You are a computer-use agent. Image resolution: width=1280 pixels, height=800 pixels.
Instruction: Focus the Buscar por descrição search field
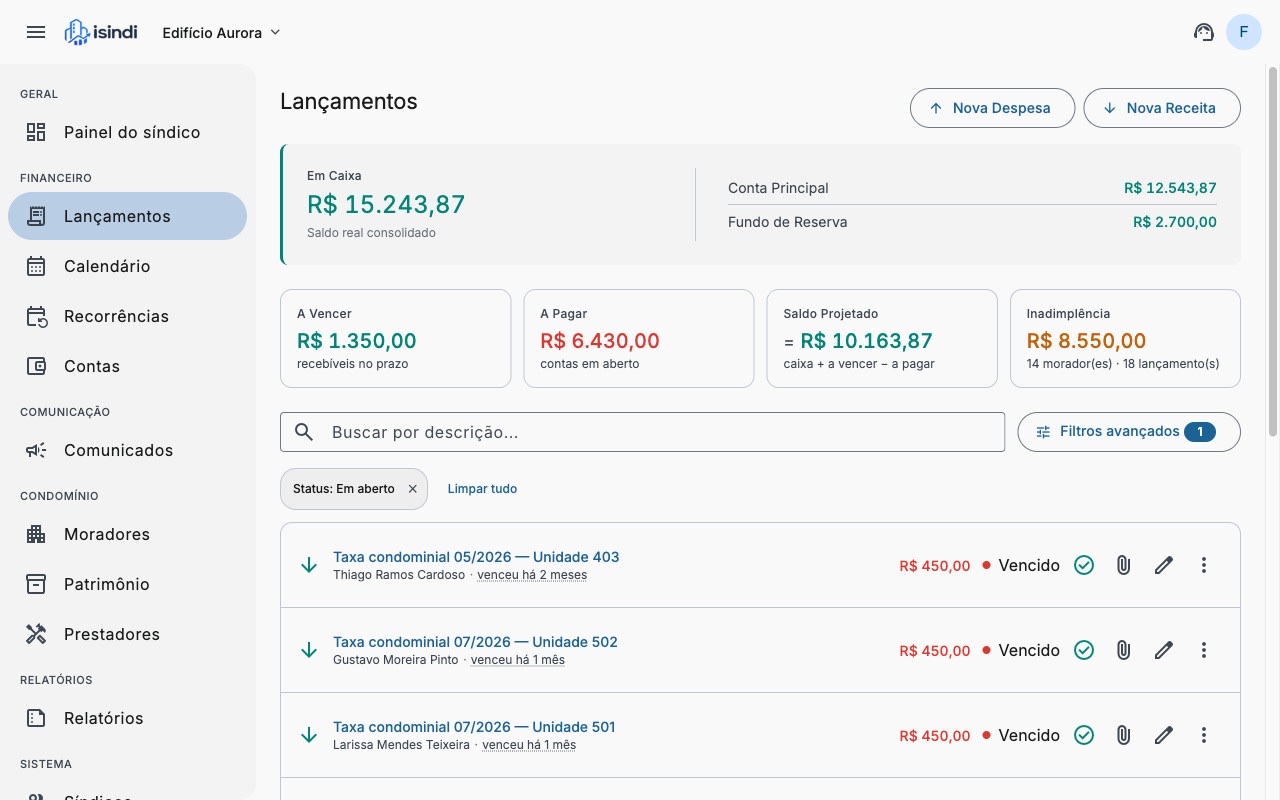(643, 432)
